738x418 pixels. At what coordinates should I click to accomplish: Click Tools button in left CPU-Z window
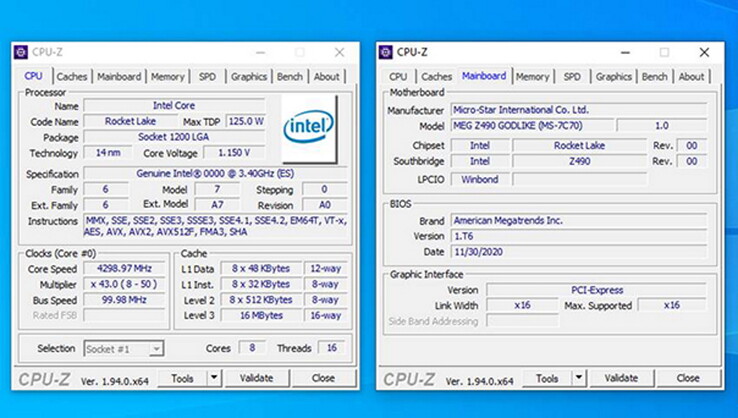point(182,378)
